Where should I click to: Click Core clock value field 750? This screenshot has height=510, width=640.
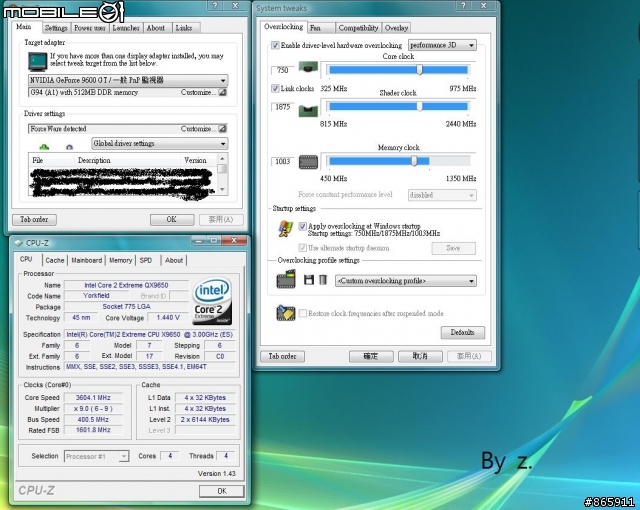[x=282, y=70]
